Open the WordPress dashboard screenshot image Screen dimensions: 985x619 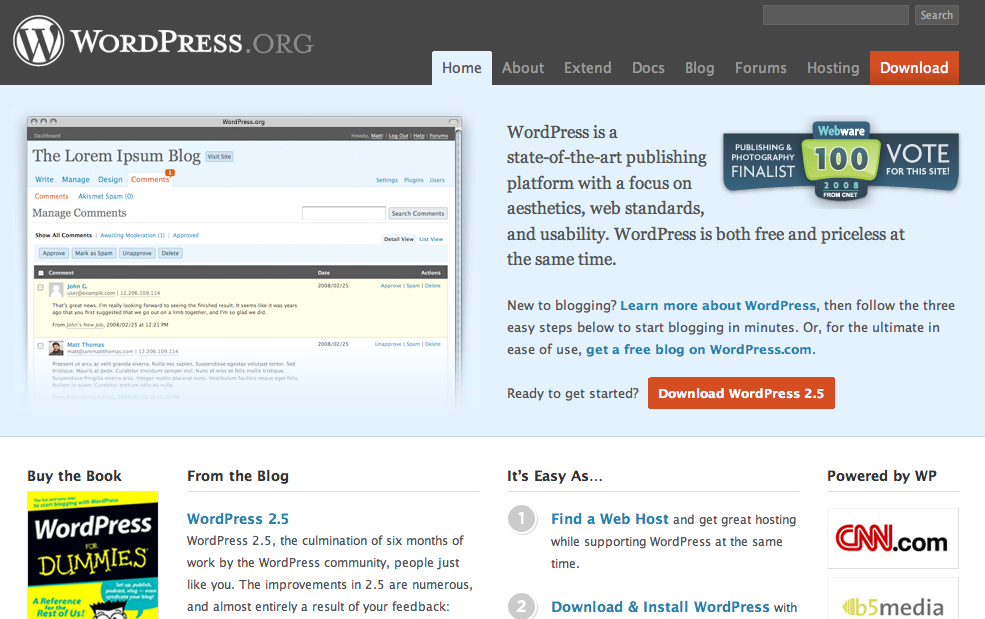tap(244, 262)
